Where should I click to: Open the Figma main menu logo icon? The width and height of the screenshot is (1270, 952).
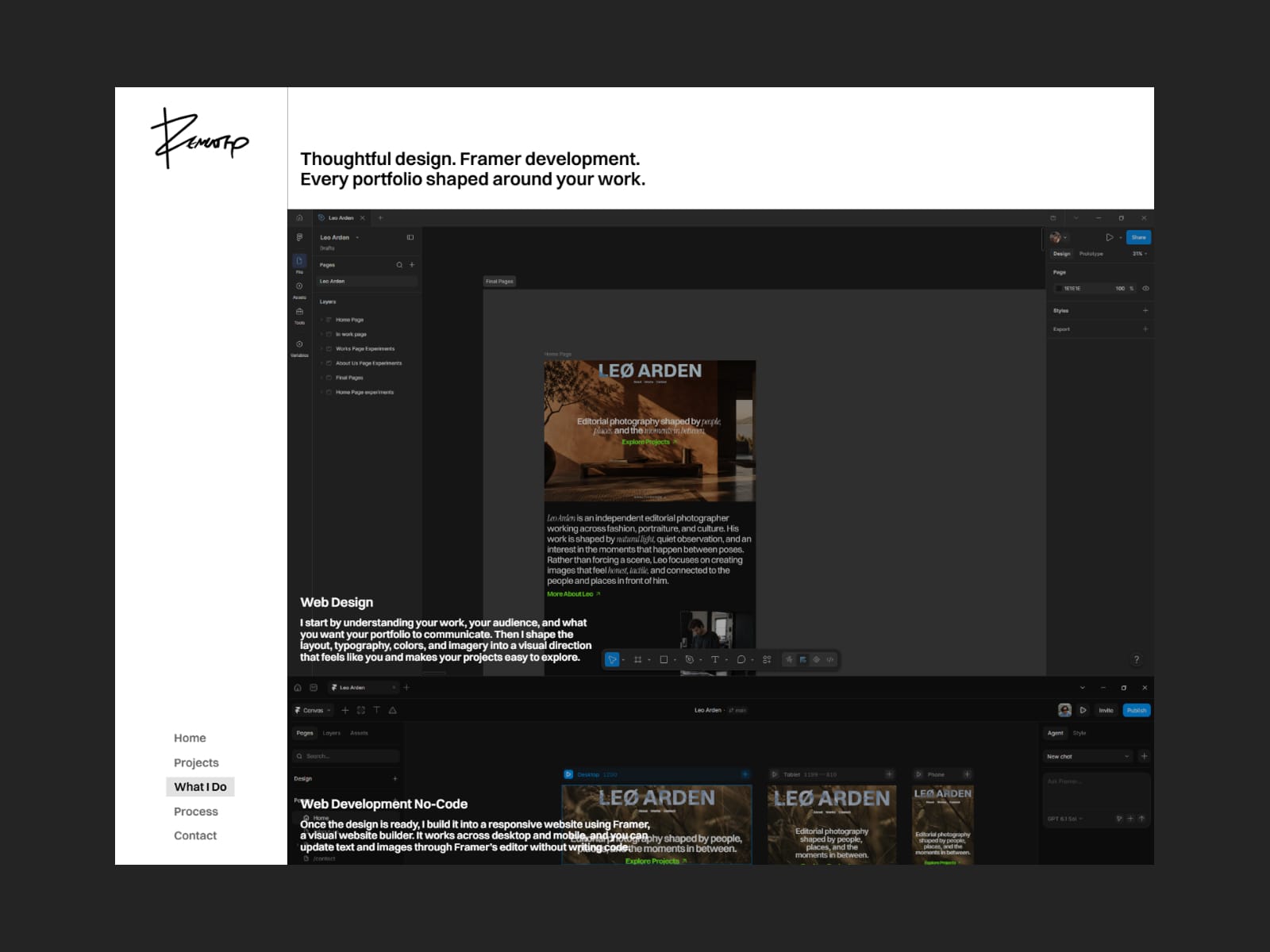[299, 237]
